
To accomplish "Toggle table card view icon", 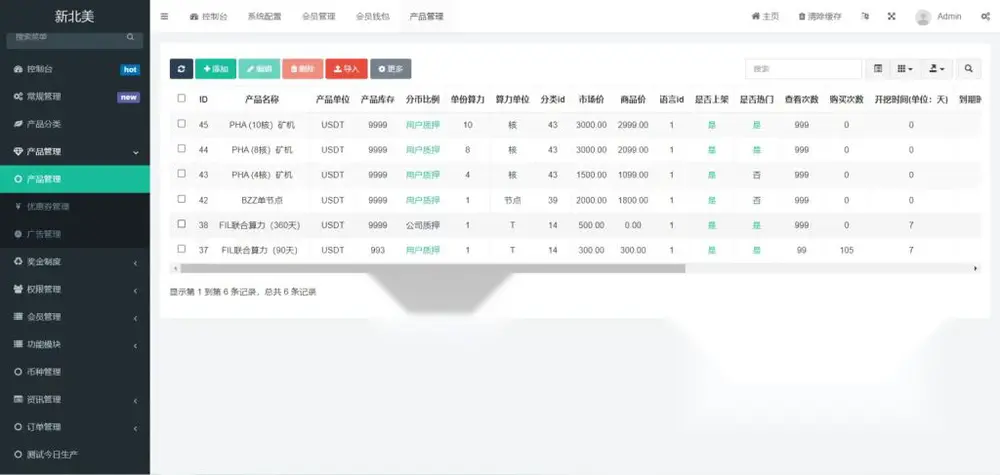I will click(x=878, y=69).
